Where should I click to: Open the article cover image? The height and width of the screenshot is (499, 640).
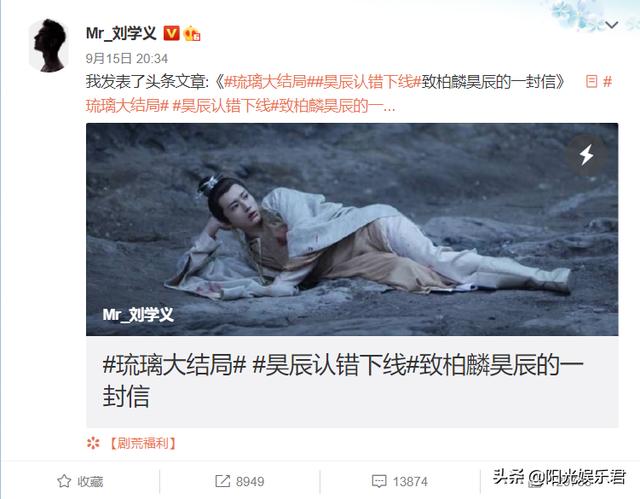pyautogui.click(x=352, y=229)
